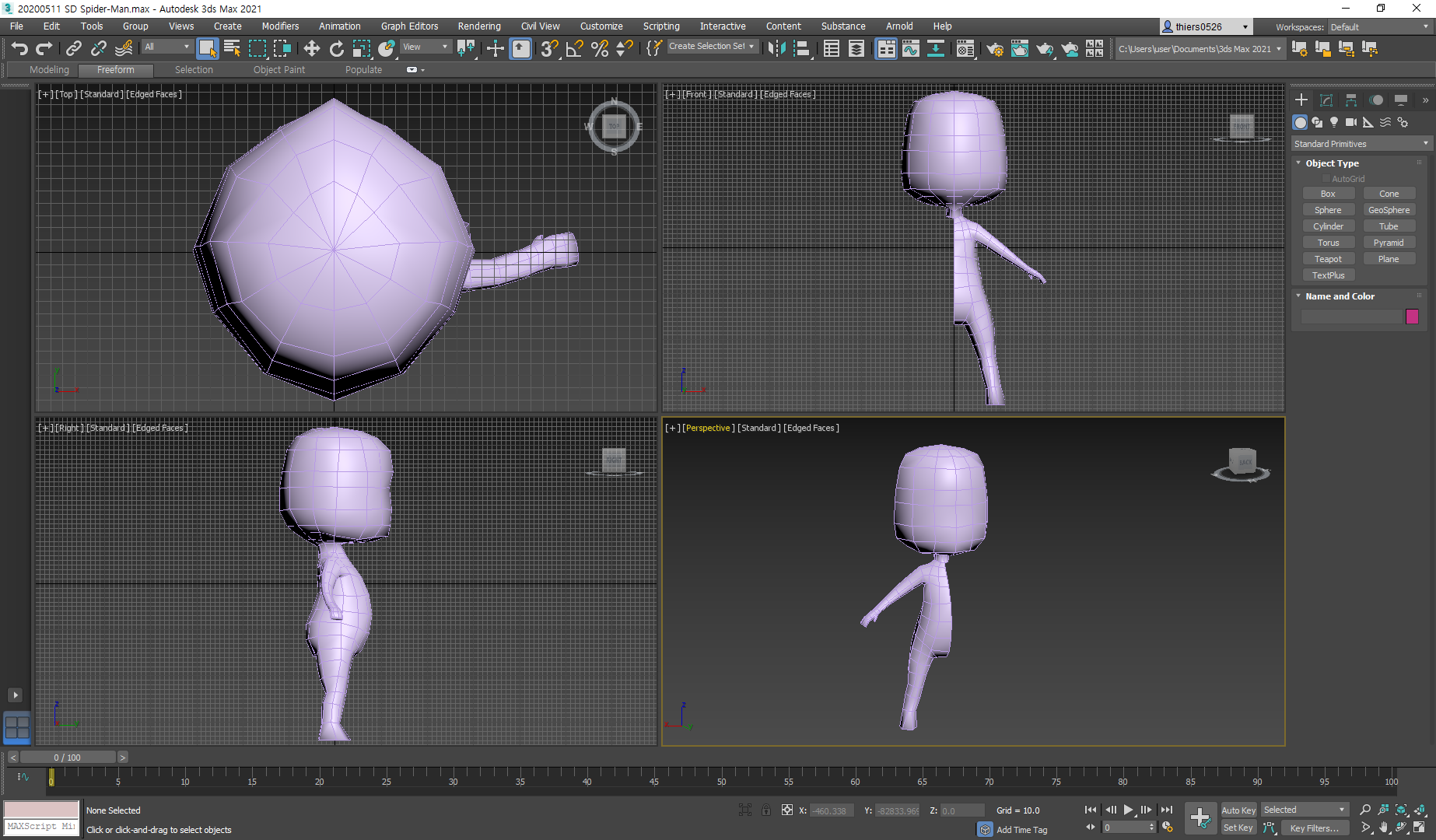Switch to the Modify panel tab icon
Viewport: 1436px width, 840px height.
[x=1326, y=100]
